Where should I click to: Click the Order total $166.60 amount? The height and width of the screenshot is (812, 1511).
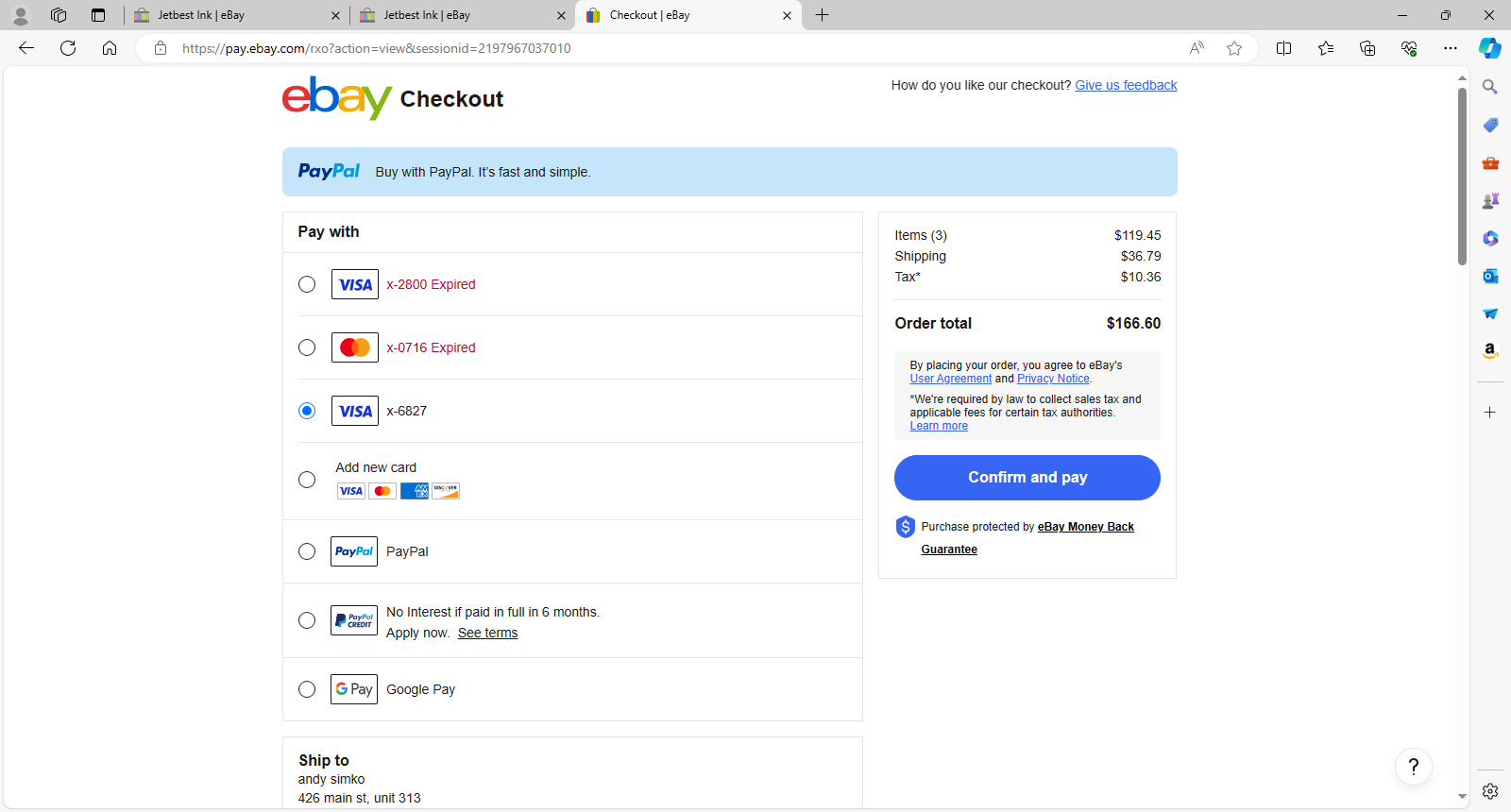[1133, 323]
